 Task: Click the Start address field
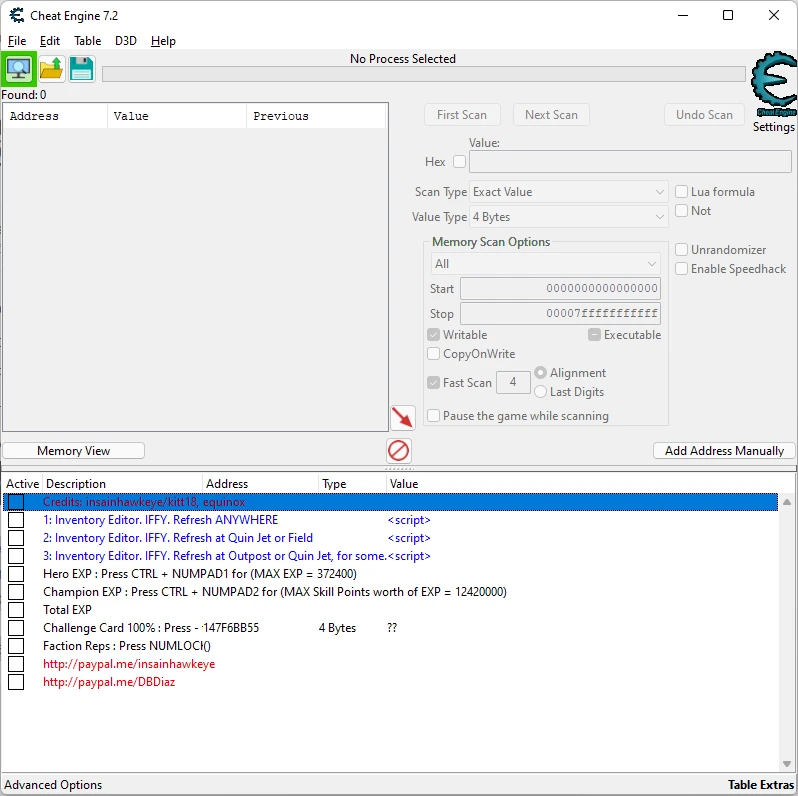coord(560,289)
